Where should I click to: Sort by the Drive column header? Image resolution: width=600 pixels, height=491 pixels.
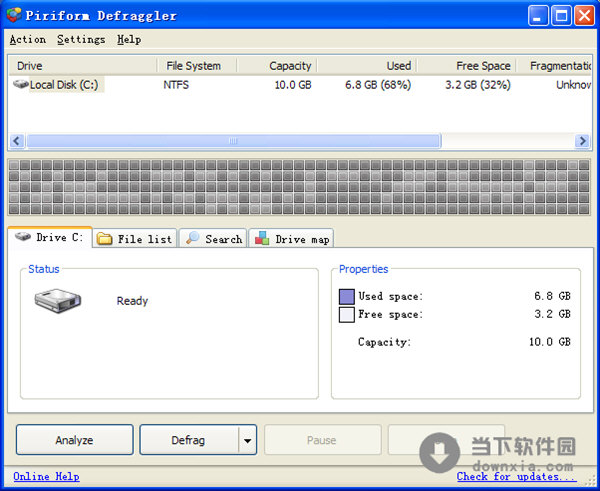click(x=82, y=66)
